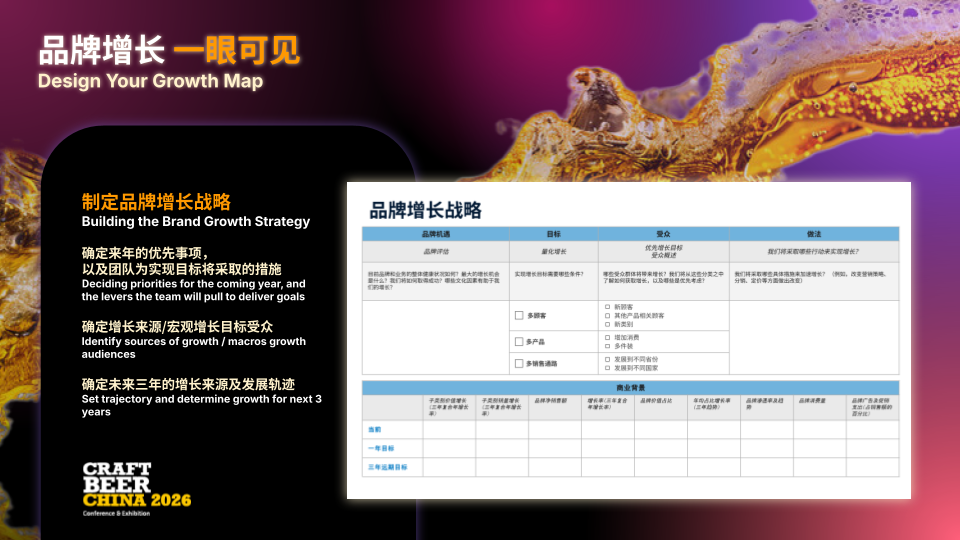This screenshot has height=540, width=960.
Task: Select the 一年目标 row label
Action: 379,448
